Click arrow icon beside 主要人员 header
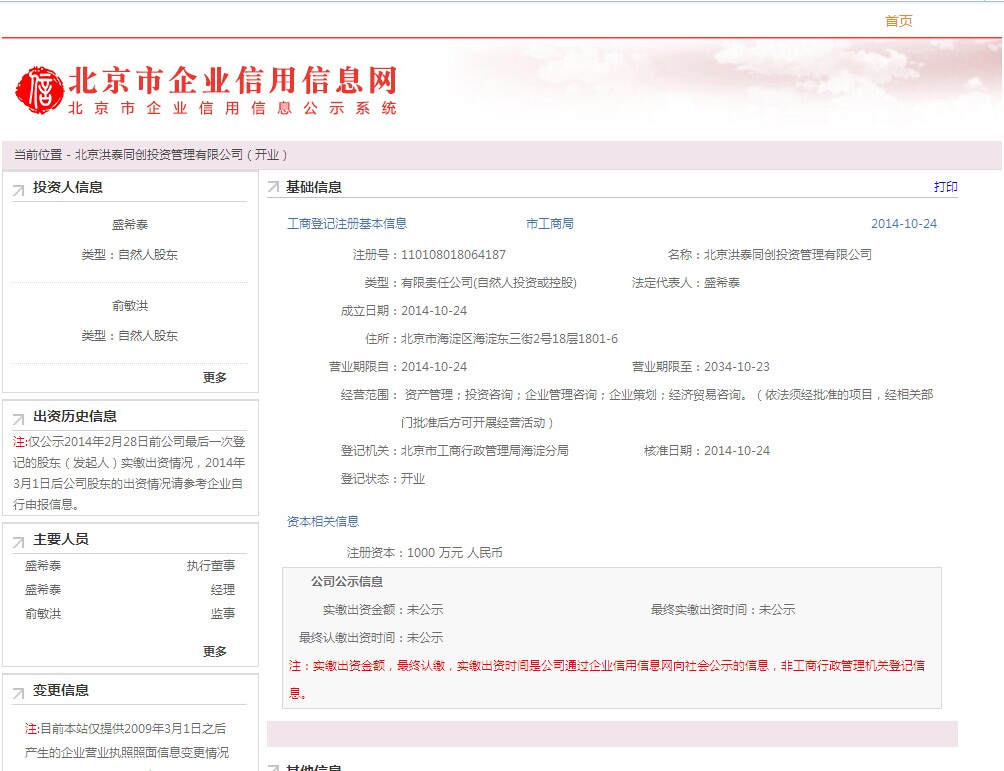 coord(19,541)
